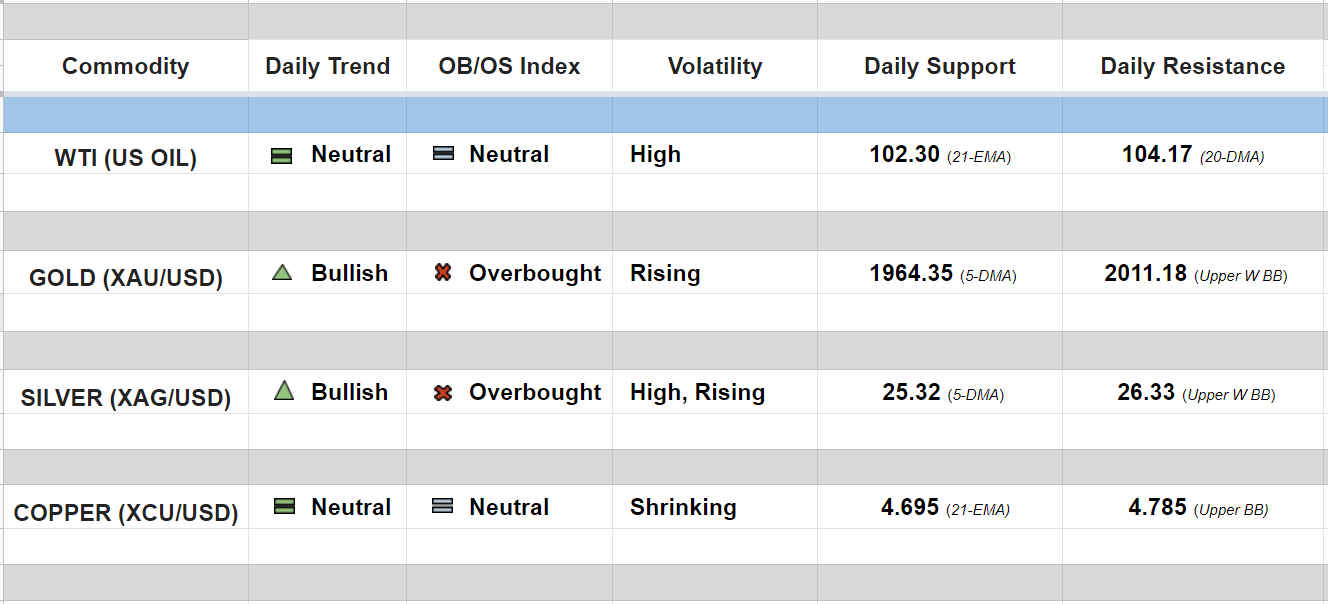Select the SILVER (XAG/USD) cell
1328x604 pixels.
click(x=125, y=398)
